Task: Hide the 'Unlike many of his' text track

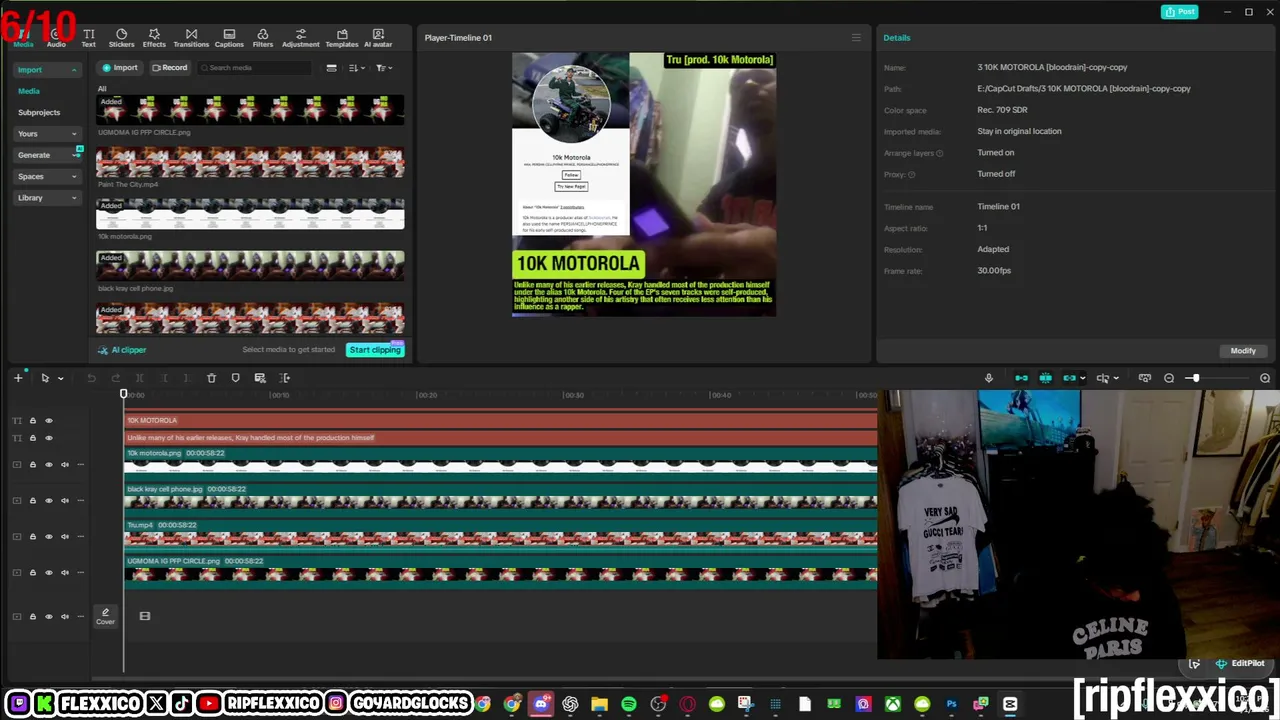Action: (x=48, y=438)
